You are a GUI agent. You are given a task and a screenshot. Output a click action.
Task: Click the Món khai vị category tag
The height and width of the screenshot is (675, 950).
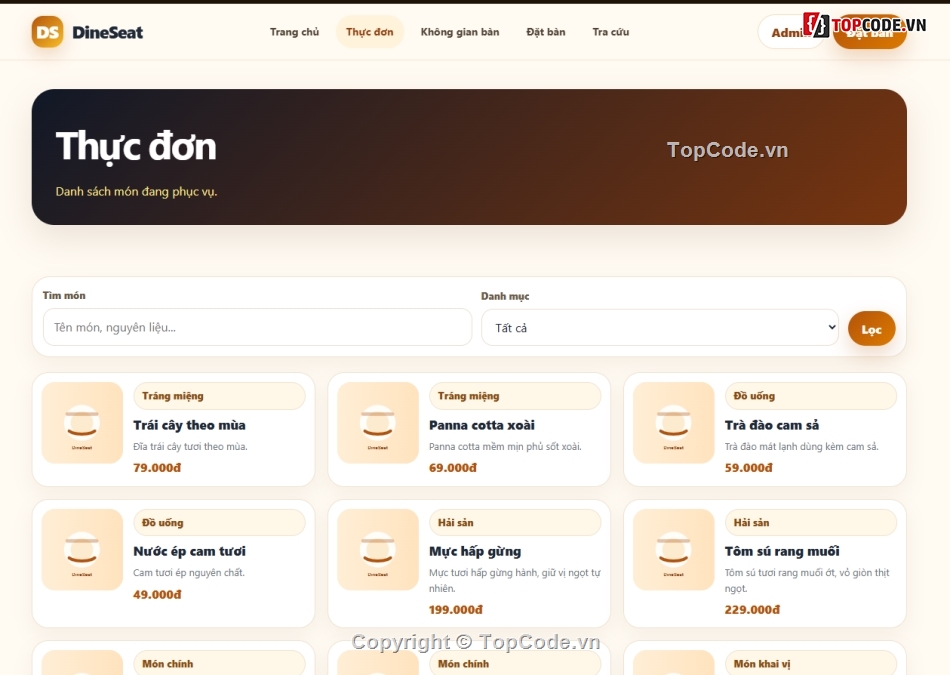(811, 663)
